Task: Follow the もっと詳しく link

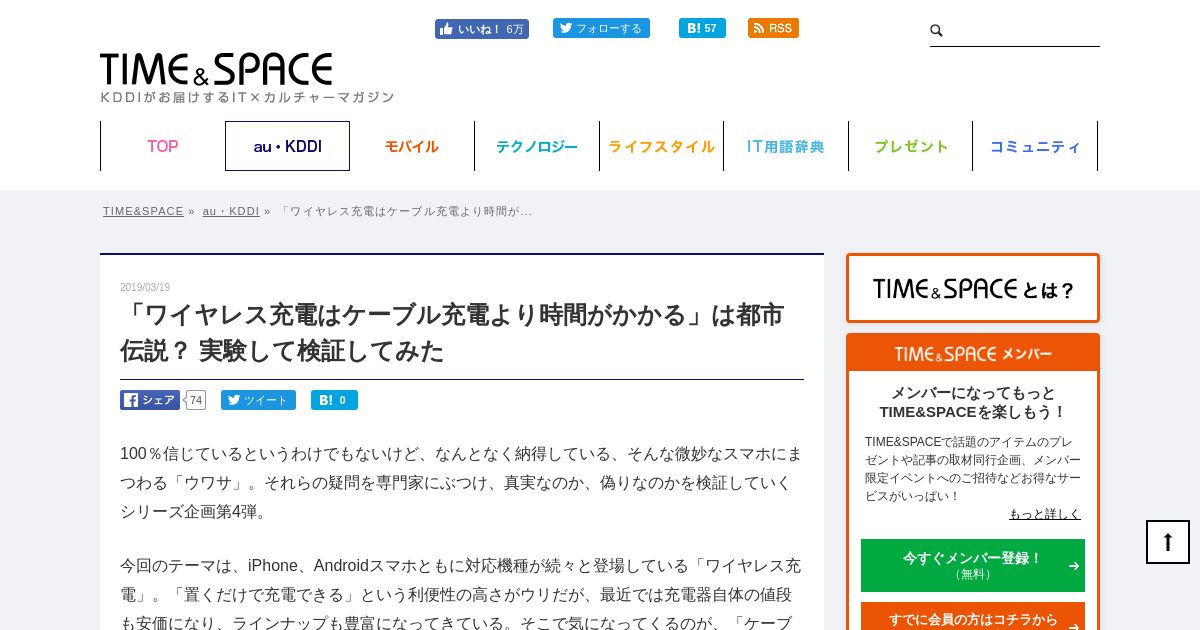Action: tap(1045, 514)
